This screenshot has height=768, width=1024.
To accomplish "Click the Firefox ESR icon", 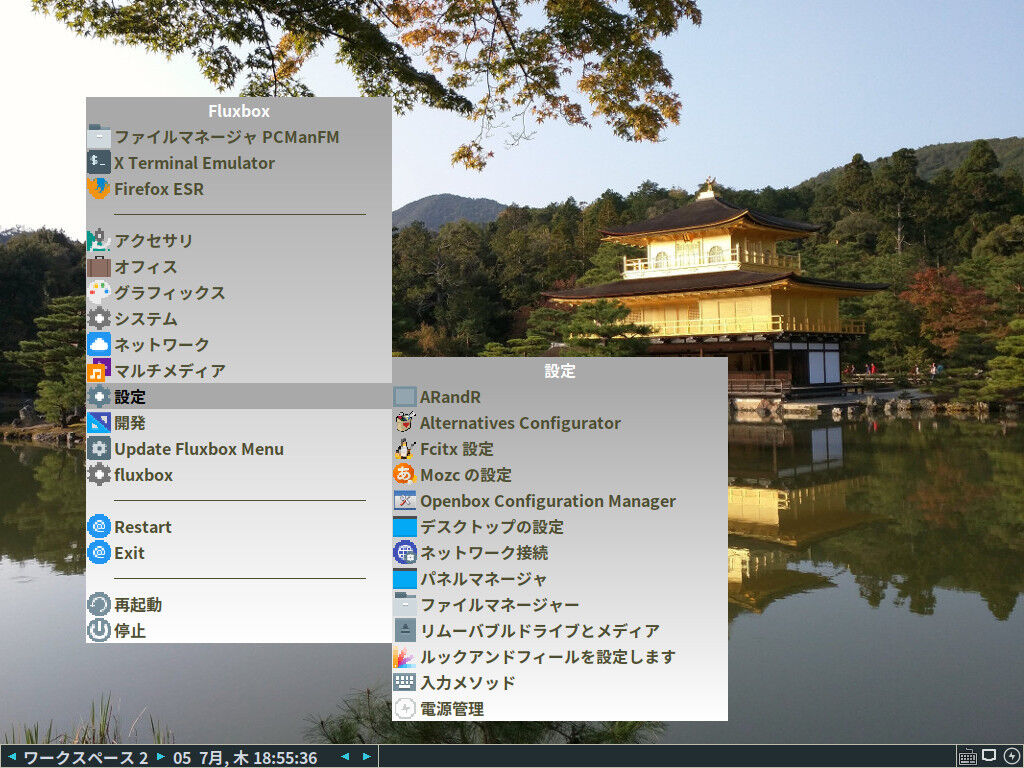I will tap(99, 189).
